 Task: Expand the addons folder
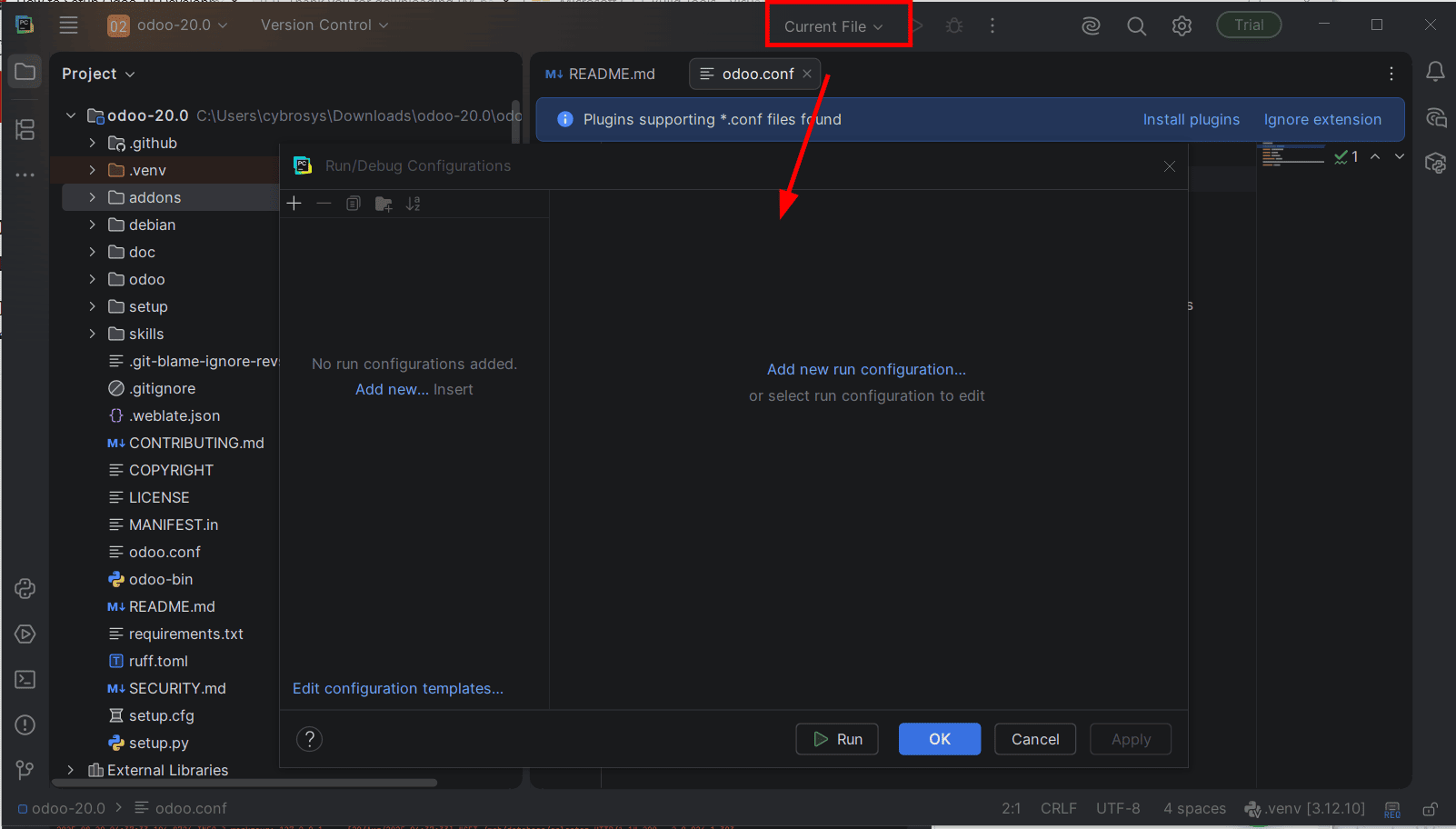(92, 197)
